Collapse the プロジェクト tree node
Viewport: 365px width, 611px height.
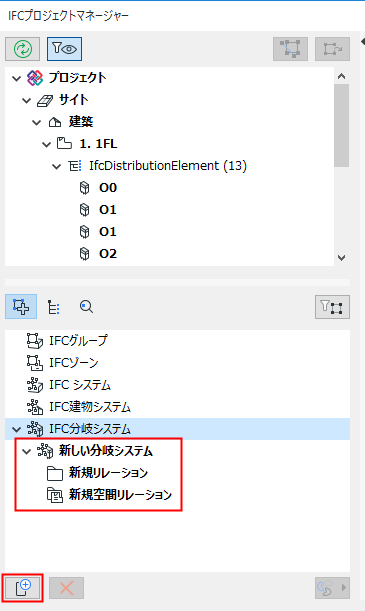(16, 78)
